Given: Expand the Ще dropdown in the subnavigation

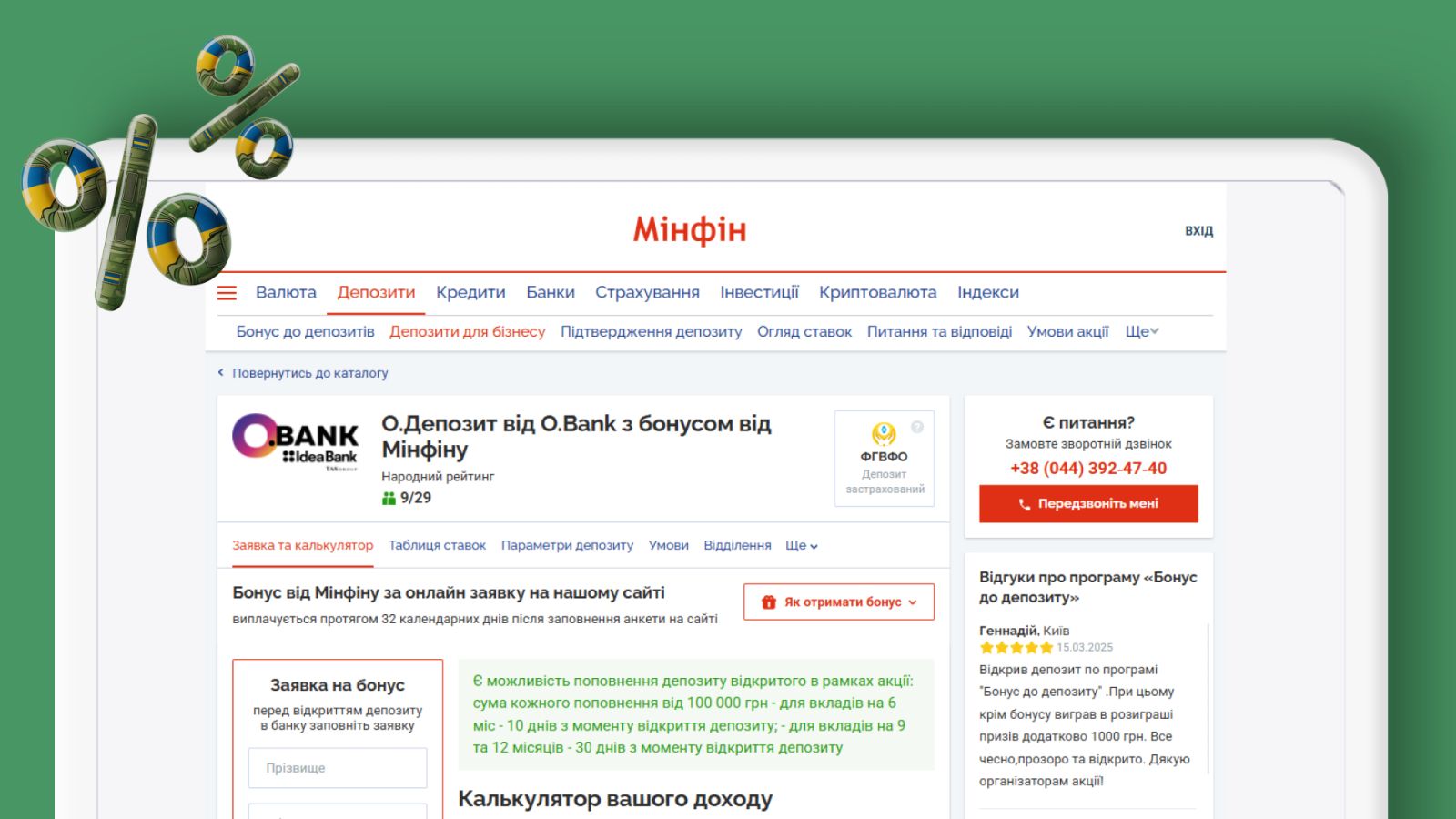Looking at the screenshot, I should (1142, 331).
